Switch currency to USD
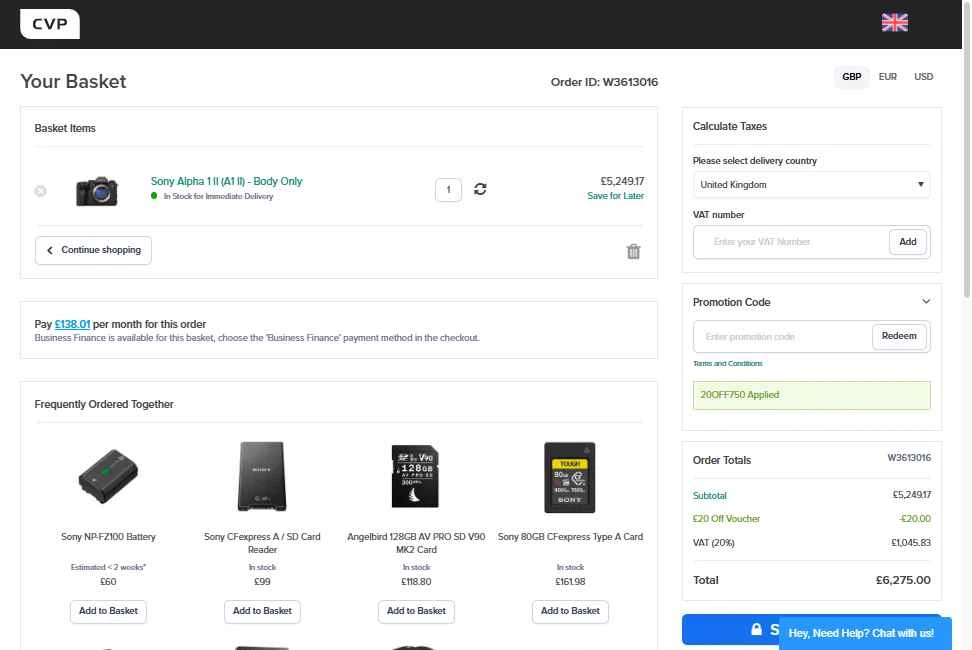The height and width of the screenshot is (650, 972). pyautogui.click(x=923, y=77)
